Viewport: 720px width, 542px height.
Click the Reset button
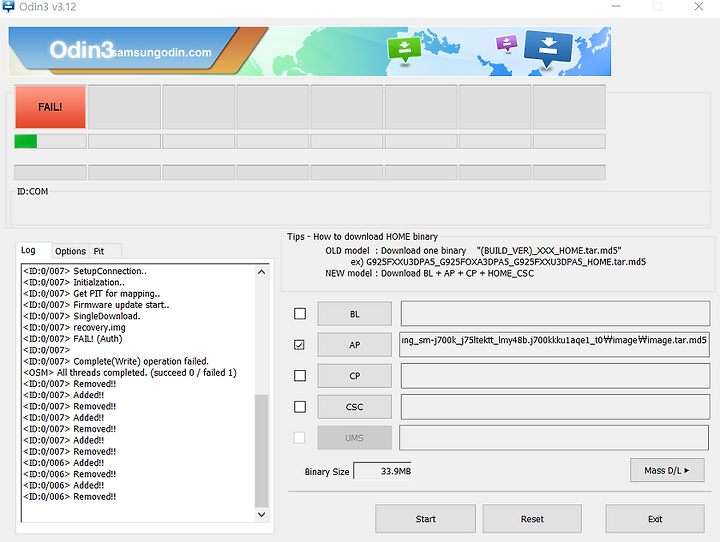pos(532,519)
